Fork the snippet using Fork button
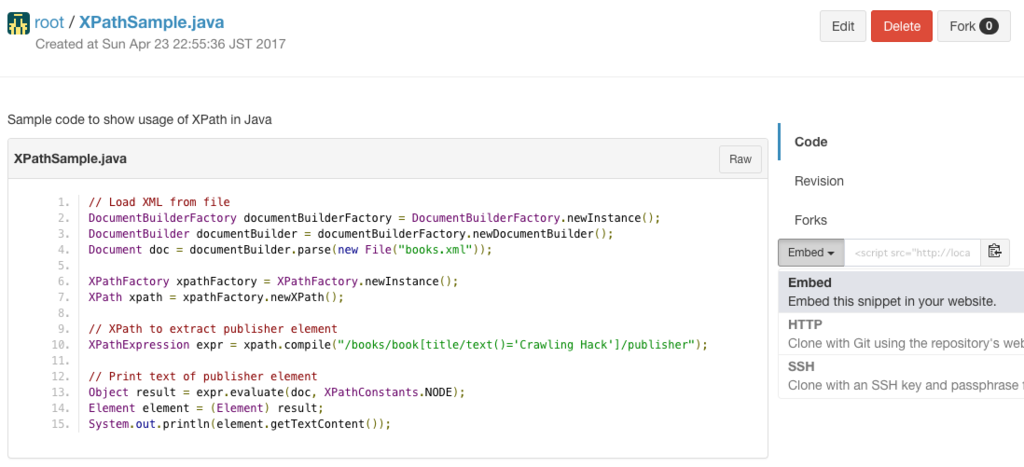The image size is (1024, 467). pos(974,26)
